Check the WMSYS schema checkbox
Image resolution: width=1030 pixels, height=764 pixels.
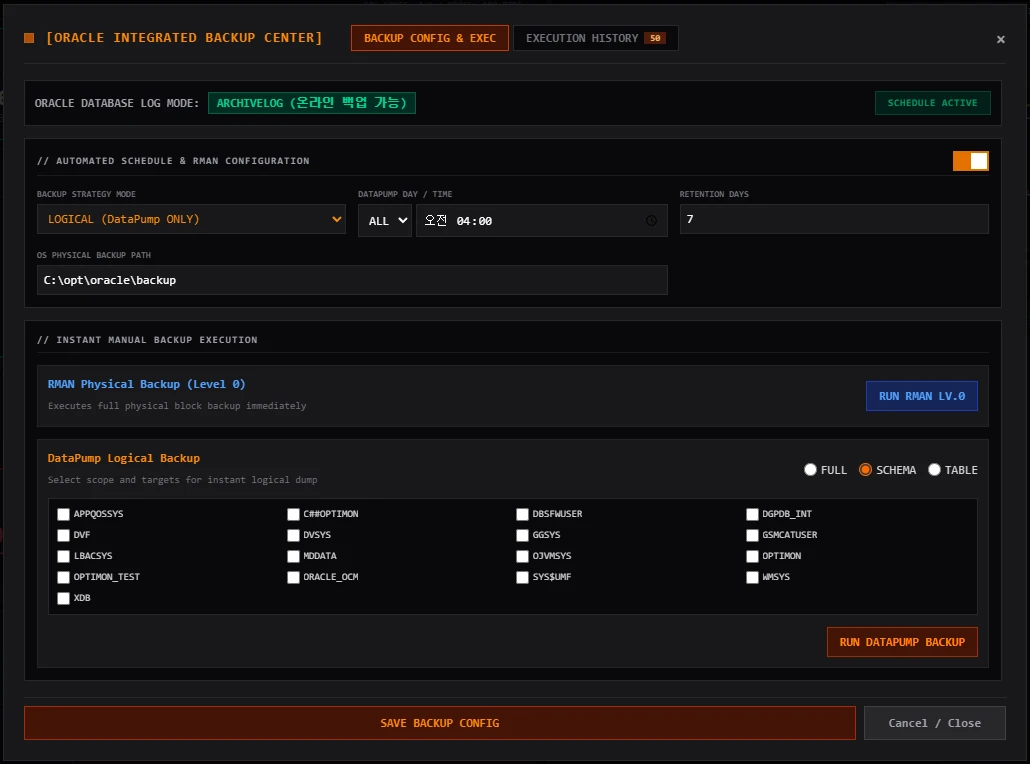pos(752,577)
